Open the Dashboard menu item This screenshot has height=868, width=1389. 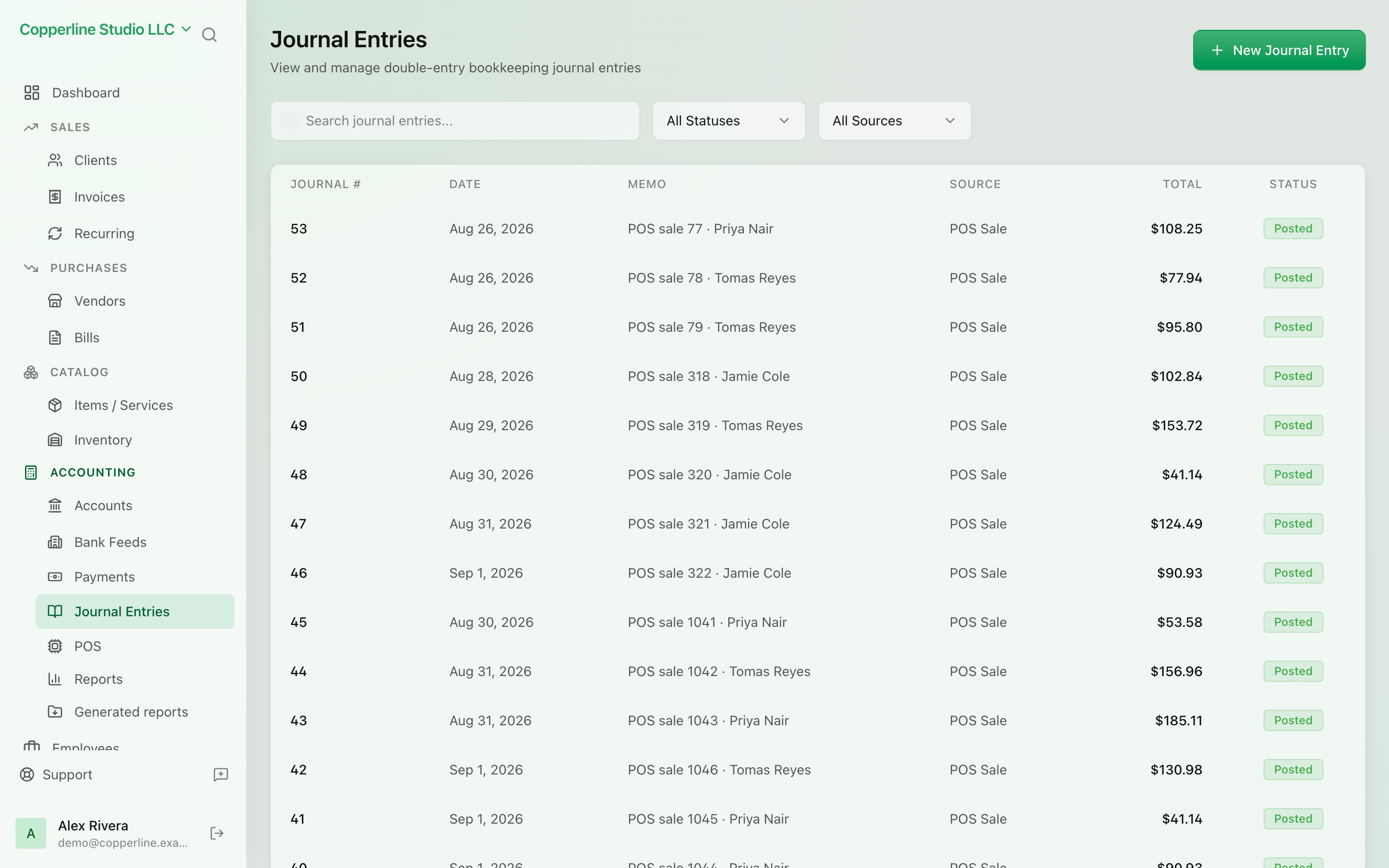click(x=86, y=93)
